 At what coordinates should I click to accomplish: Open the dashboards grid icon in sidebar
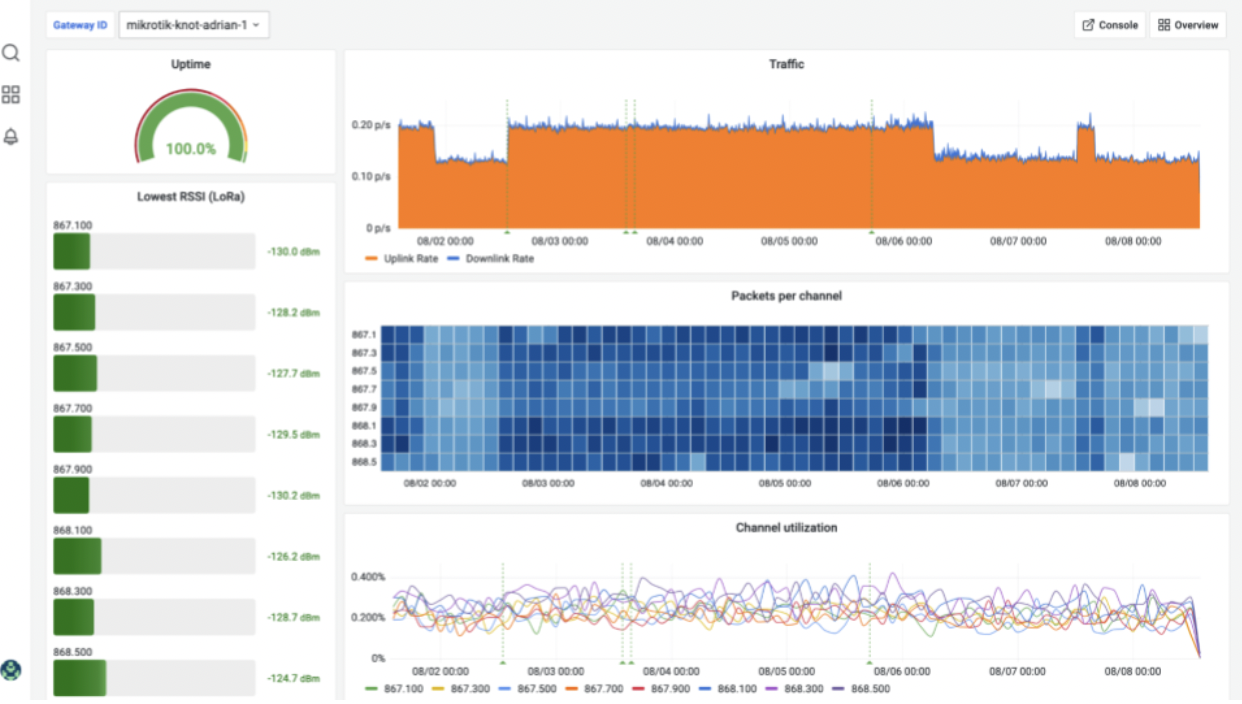point(11,95)
